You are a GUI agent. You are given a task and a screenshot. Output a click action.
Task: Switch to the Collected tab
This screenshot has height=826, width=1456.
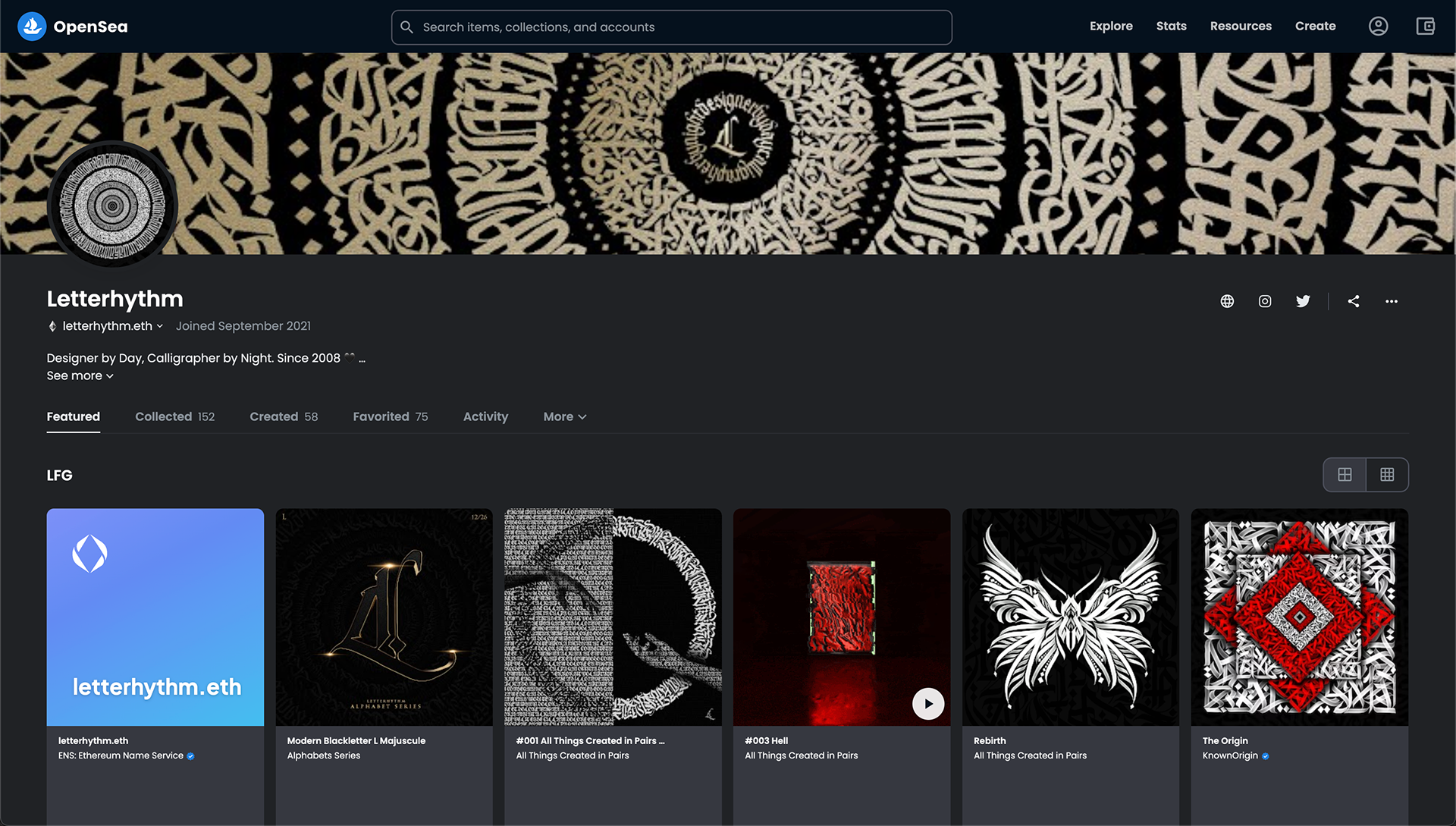pos(174,416)
